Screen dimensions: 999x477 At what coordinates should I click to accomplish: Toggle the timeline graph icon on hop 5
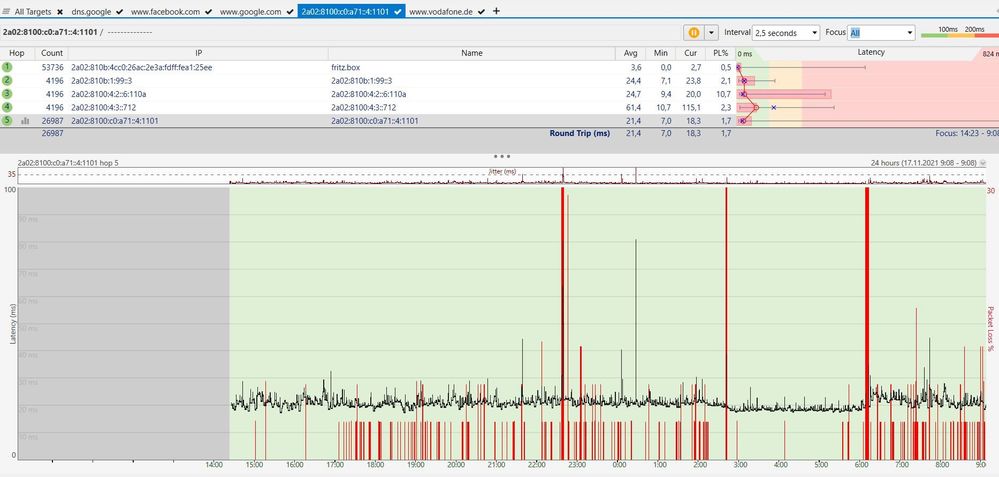point(25,120)
